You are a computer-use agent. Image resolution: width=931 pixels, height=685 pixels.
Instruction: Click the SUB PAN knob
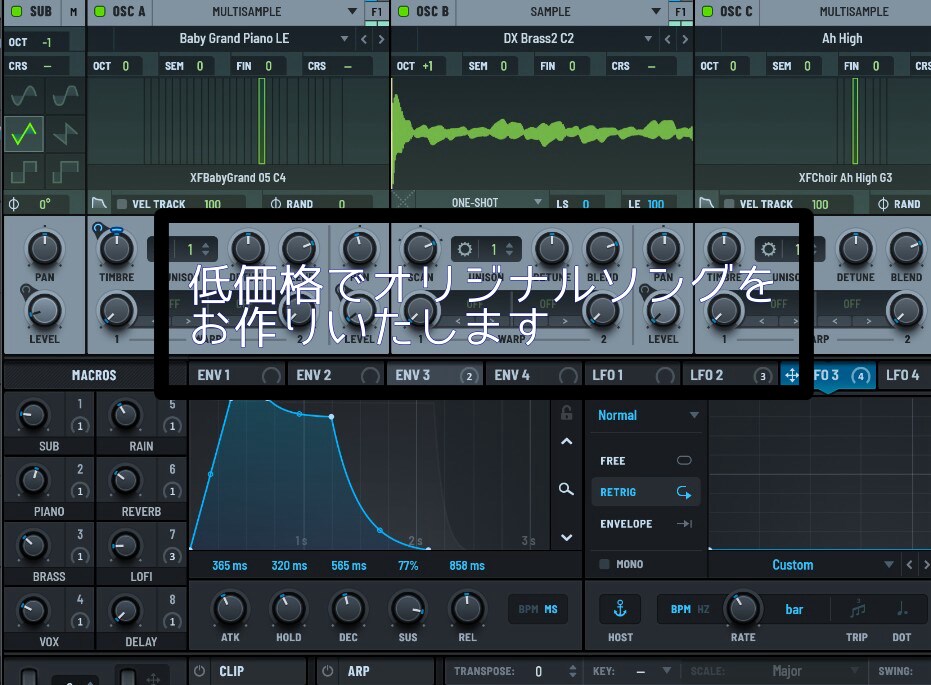[x=45, y=248]
